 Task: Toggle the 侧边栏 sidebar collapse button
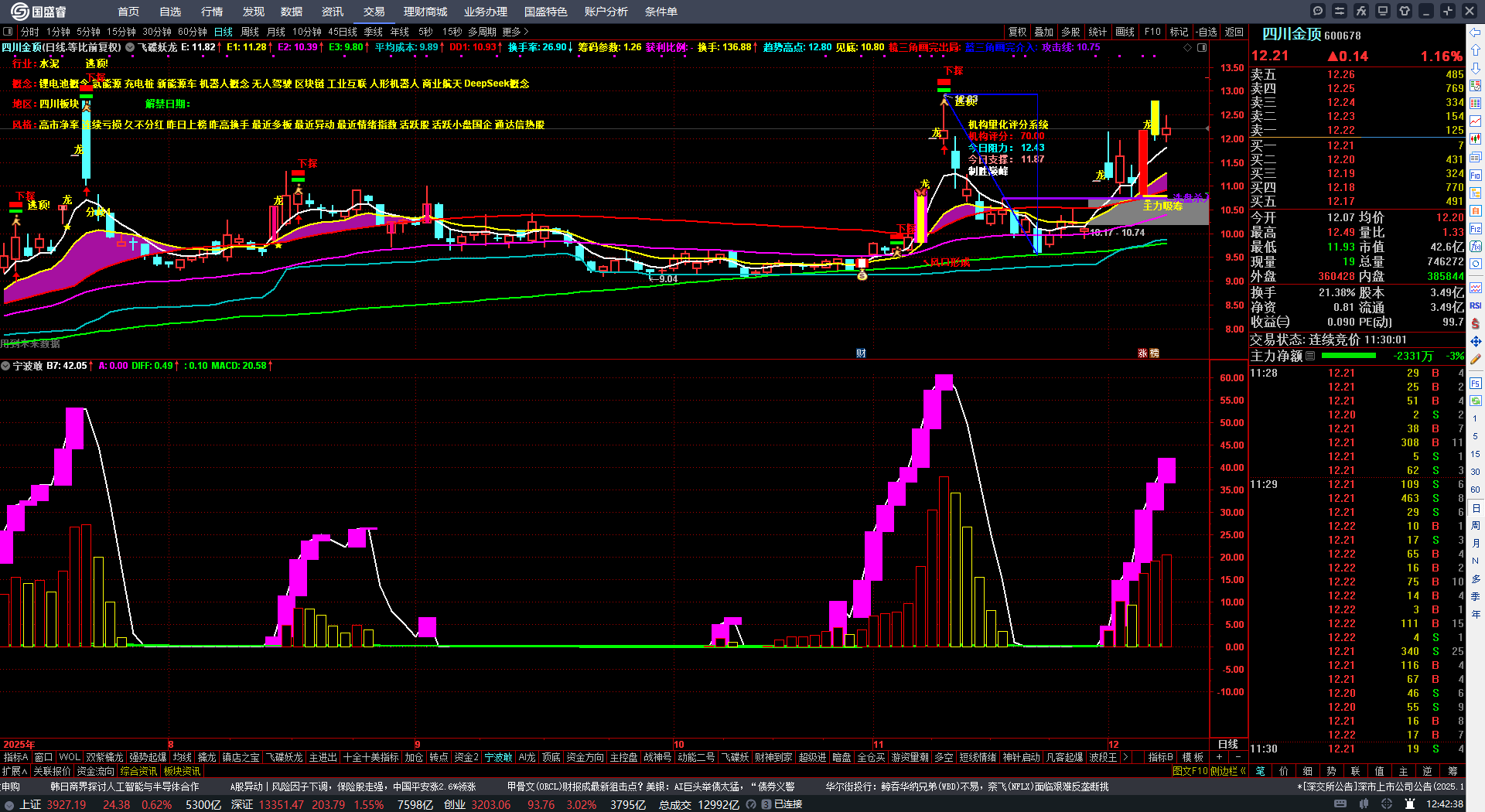point(1227,771)
